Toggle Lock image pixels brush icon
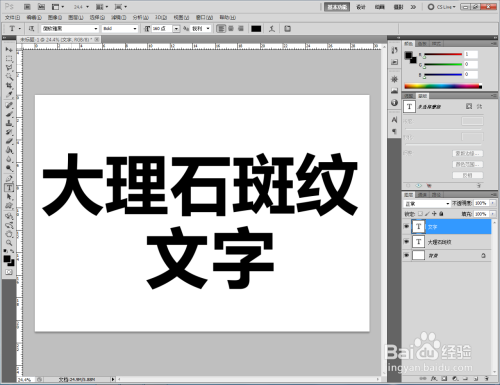The width and height of the screenshot is (500, 385). (427, 214)
